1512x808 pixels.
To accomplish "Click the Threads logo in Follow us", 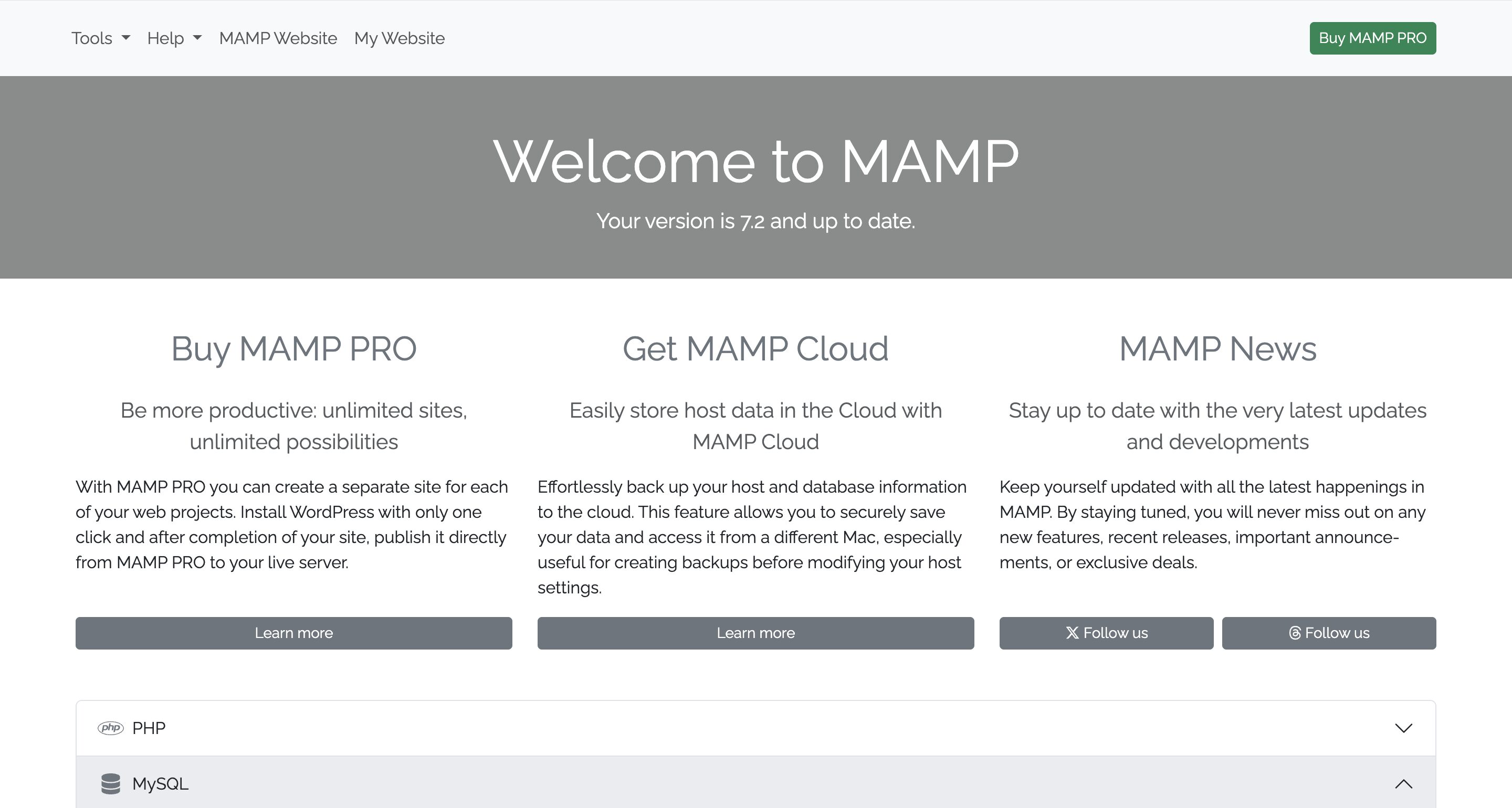I will [1294, 633].
